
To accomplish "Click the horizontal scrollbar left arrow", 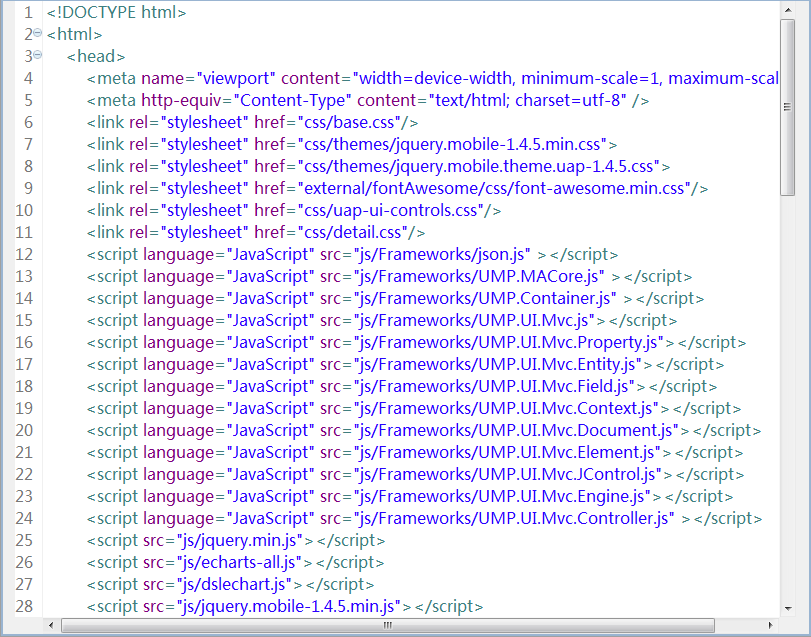I will click(51, 625).
